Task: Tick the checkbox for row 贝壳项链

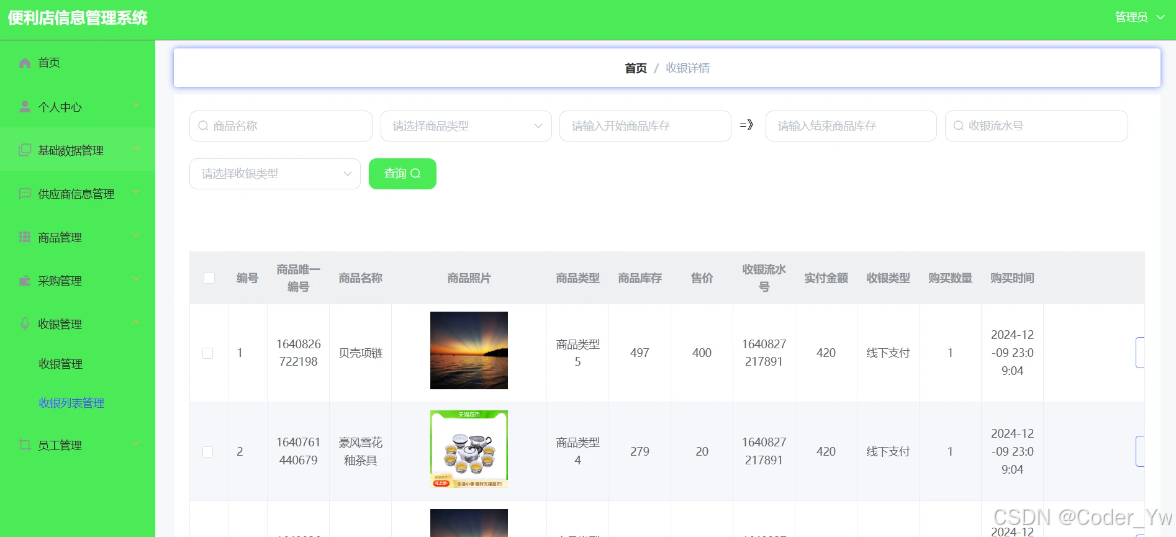Action: [x=208, y=352]
